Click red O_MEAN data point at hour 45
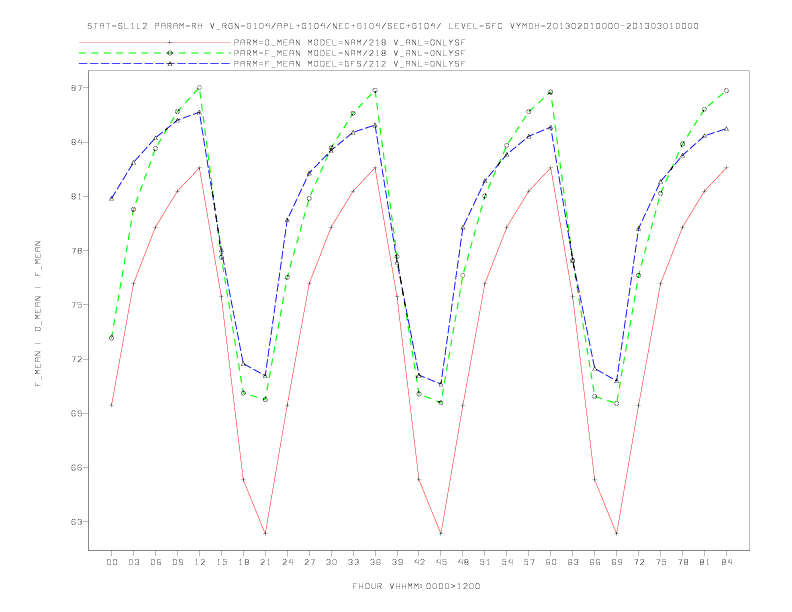The width and height of the screenshot is (792, 612). click(x=441, y=533)
